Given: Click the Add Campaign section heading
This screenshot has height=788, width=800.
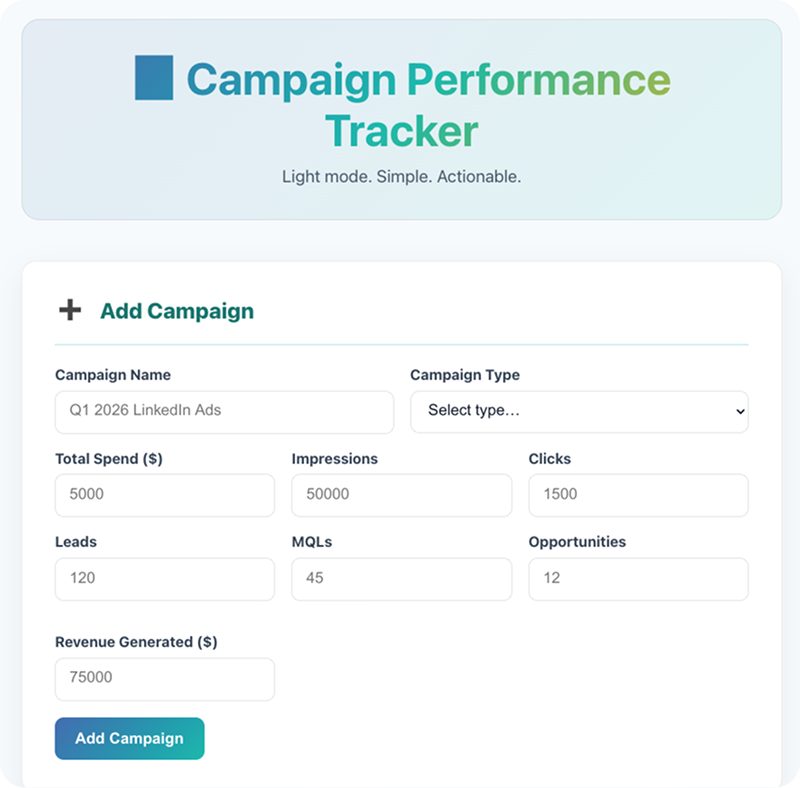Looking at the screenshot, I should pos(175,311).
